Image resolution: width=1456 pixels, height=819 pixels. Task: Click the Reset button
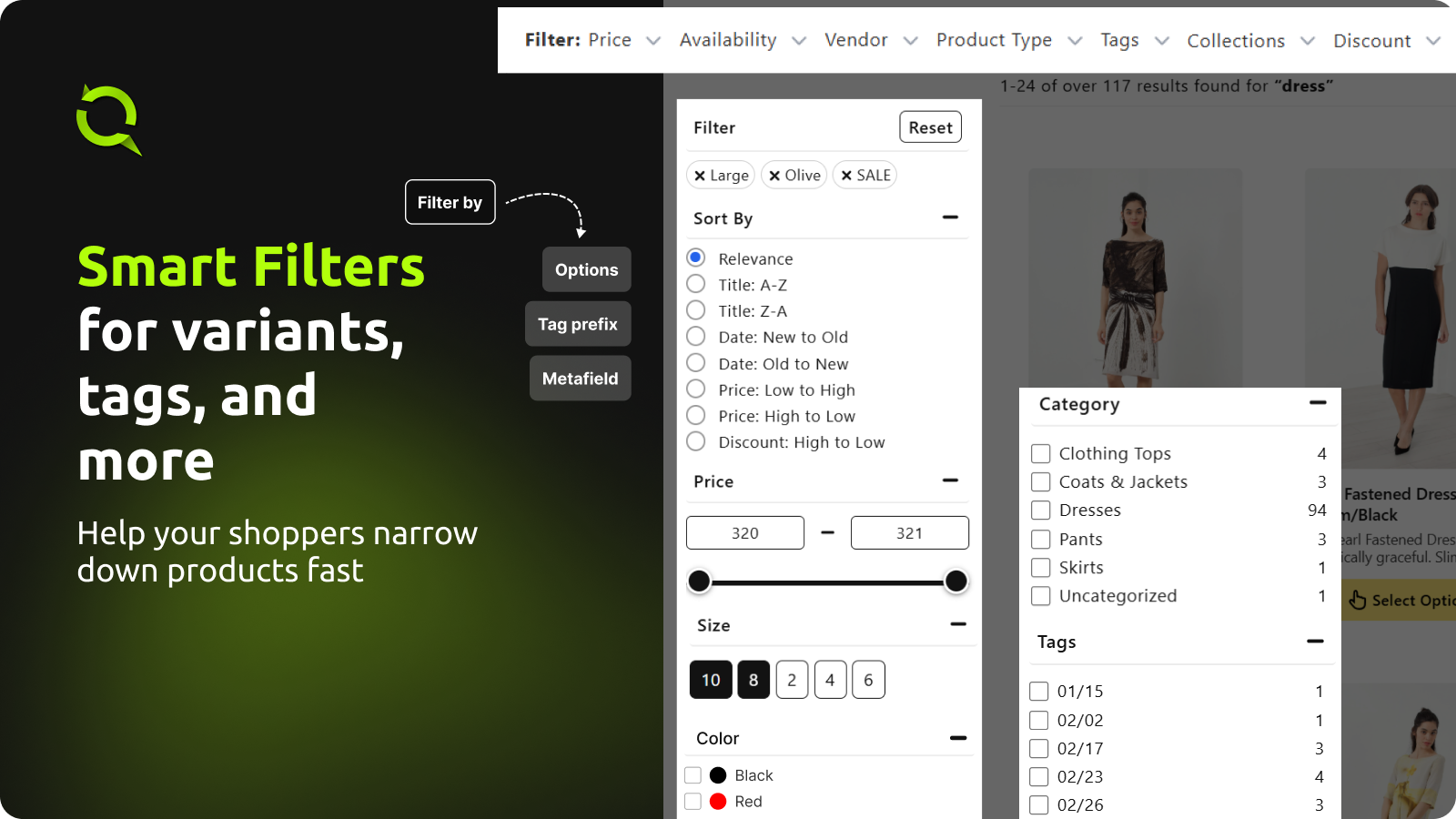(930, 126)
